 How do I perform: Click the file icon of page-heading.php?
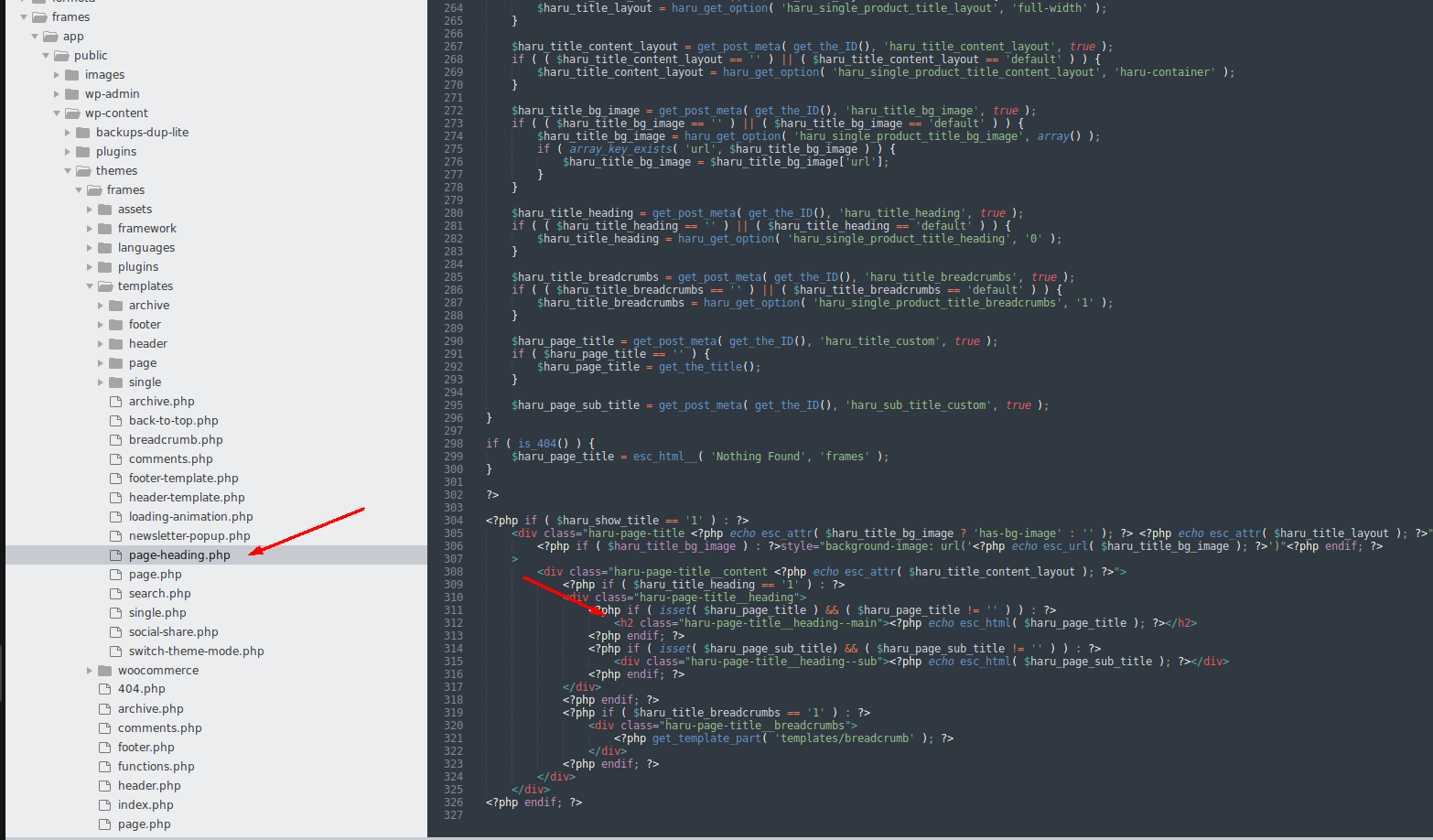[x=116, y=555]
